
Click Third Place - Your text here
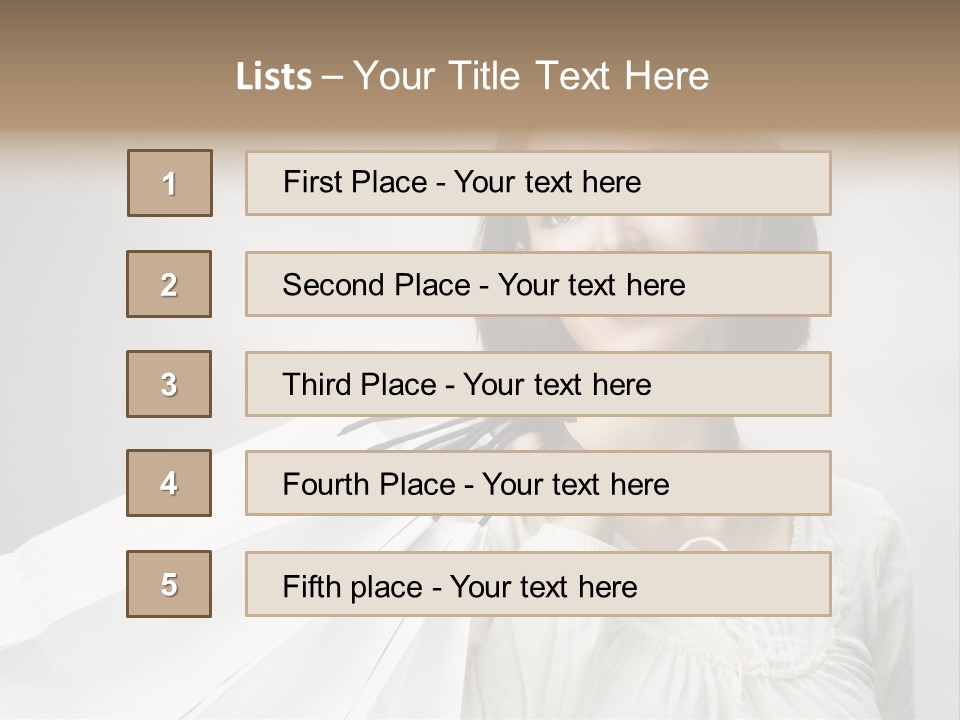tap(538, 384)
